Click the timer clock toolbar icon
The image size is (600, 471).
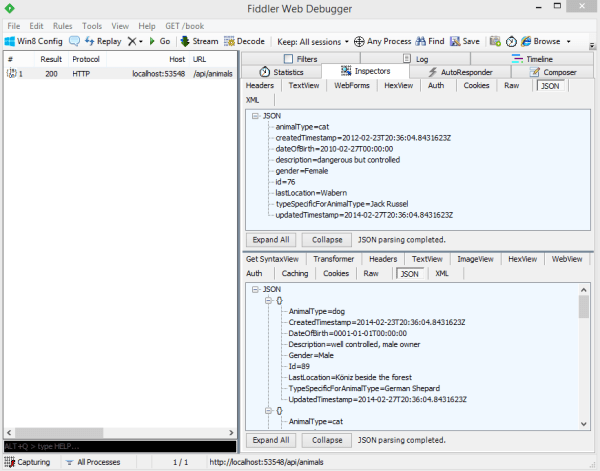(x=511, y=41)
